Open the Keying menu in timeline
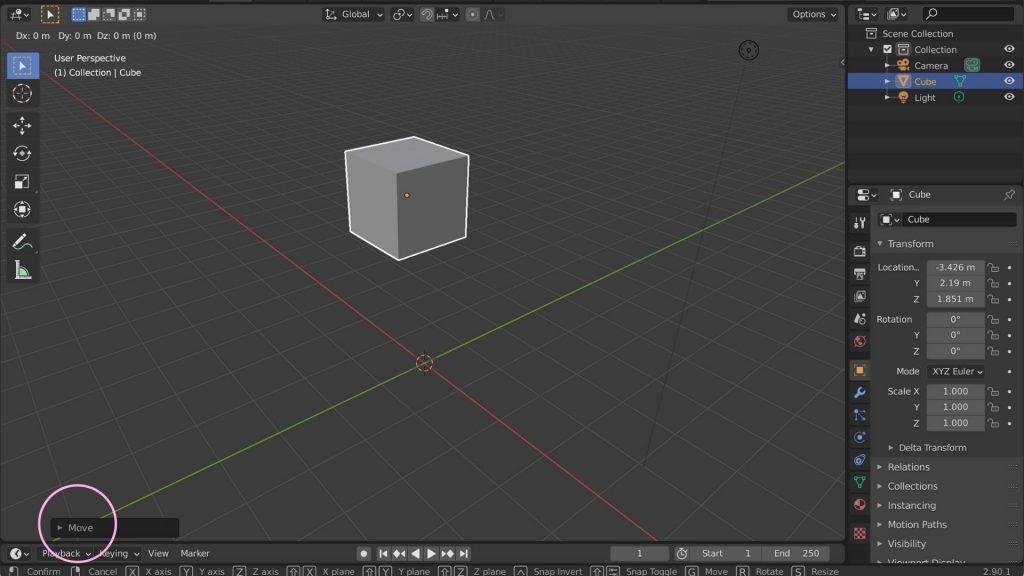This screenshot has width=1024, height=576. [x=119, y=554]
